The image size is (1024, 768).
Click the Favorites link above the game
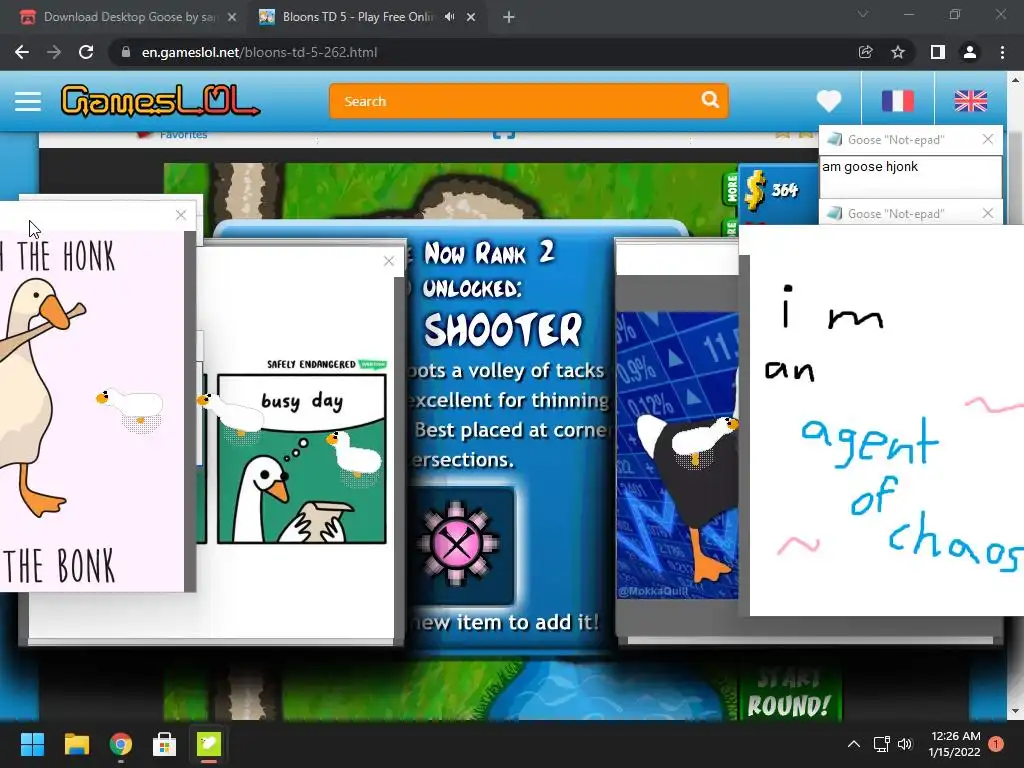183,135
